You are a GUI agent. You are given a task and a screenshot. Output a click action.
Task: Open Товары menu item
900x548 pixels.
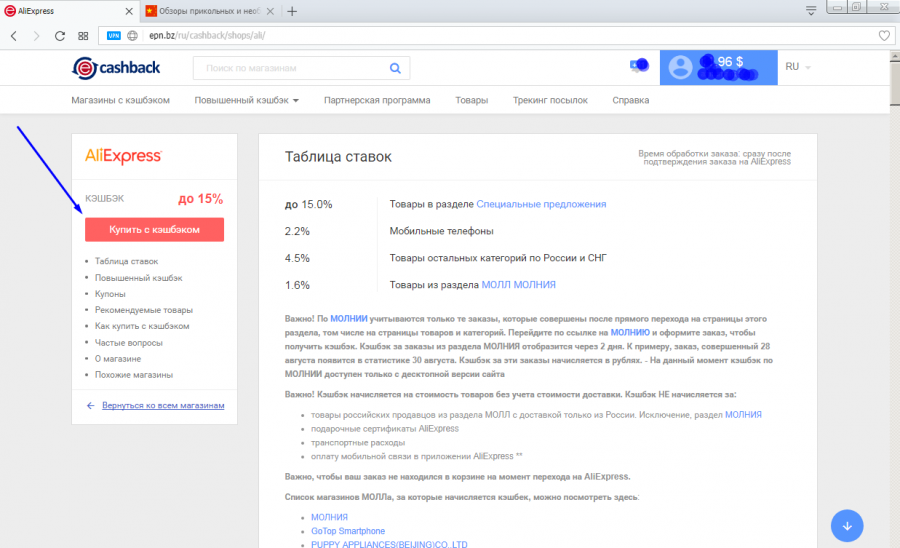tap(472, 100)
